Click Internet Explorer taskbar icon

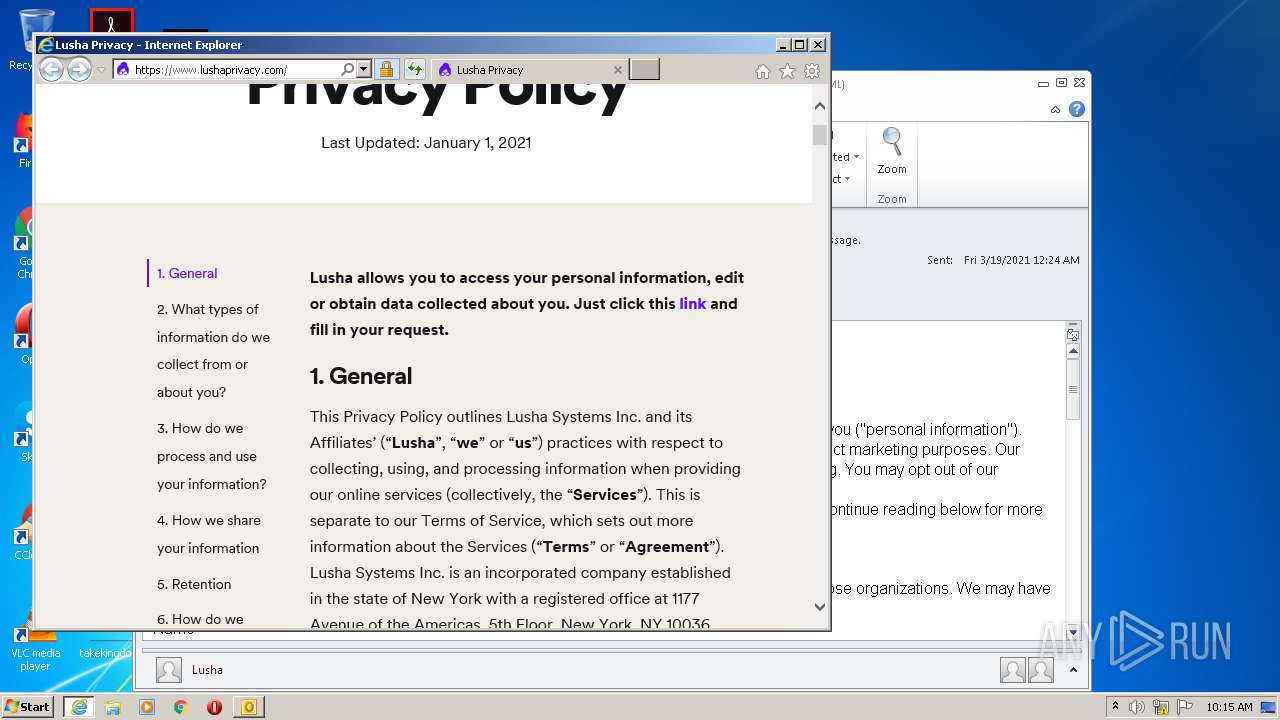(78, 706)
